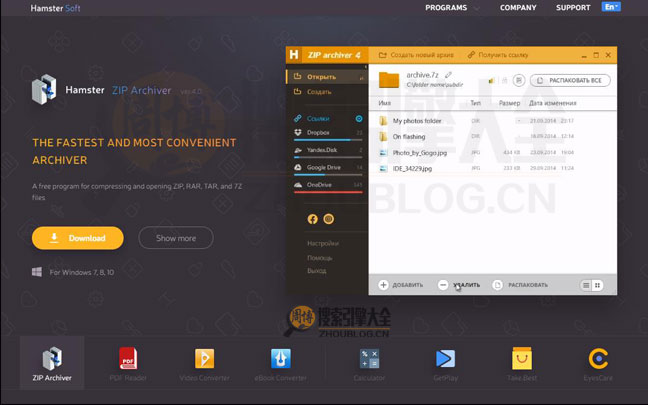Open Помощь in the archiver sidebar
The height and width of the screenshot is (405, 648).
pyautogui.click(x=319, y=258)
